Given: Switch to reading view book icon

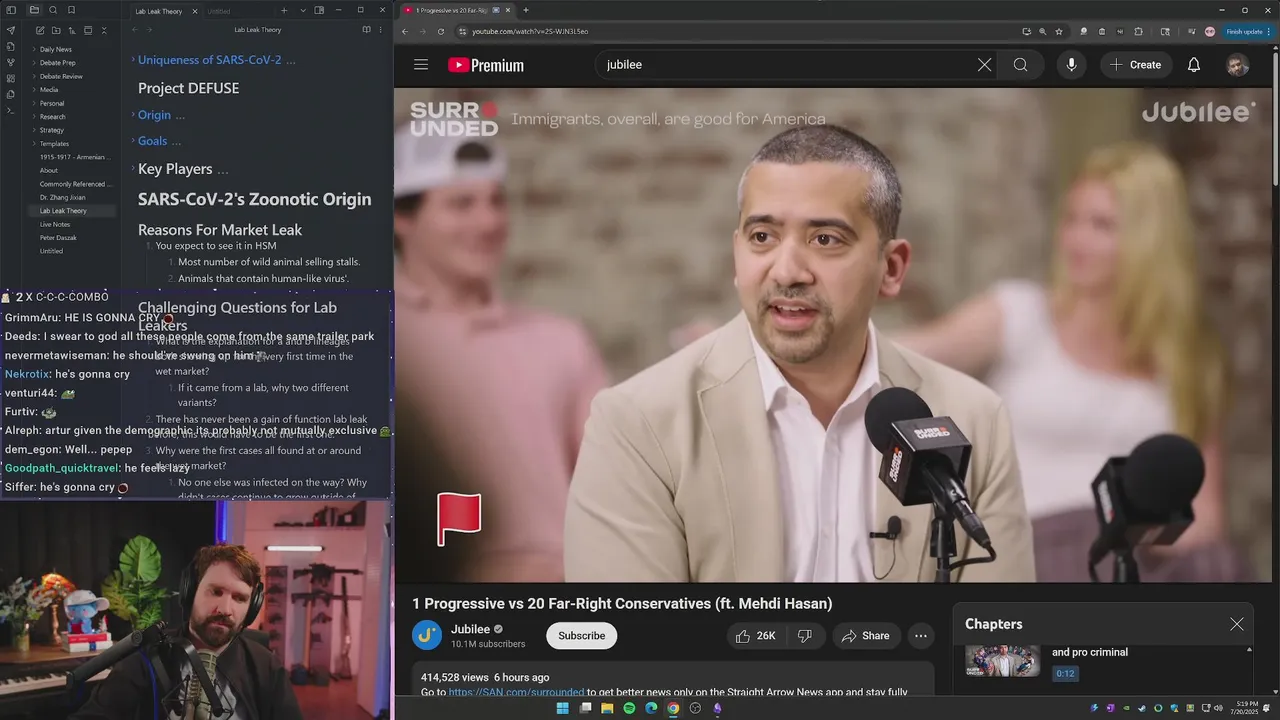Looking at the screenshot, I should (x=366, y=30).
